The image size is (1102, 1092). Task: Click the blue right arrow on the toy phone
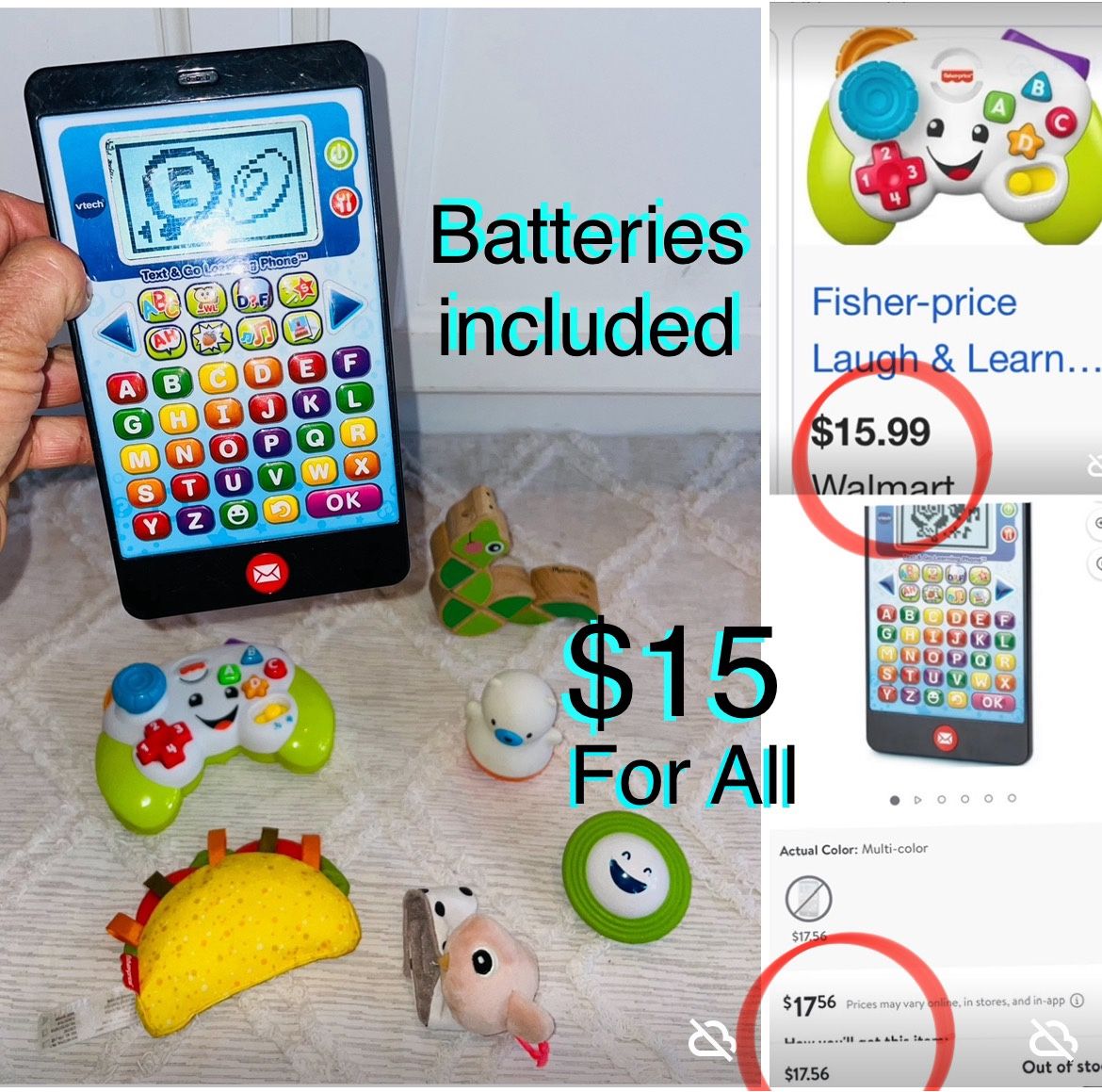click(345, 308)
